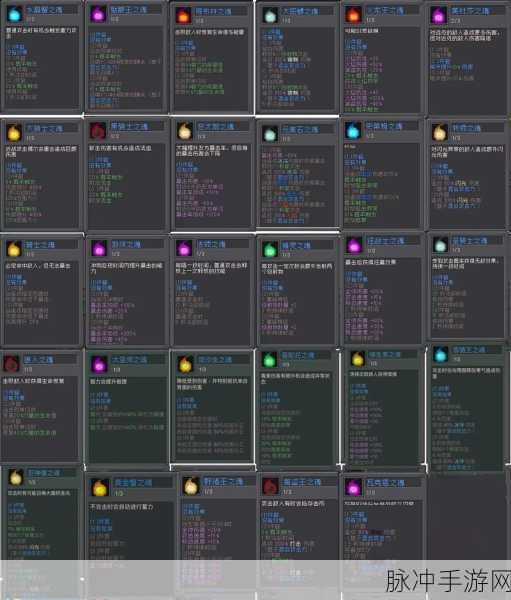Click the cyan soul flame in the top-left card
Screen dimensions: 511x600
[15, 14]
